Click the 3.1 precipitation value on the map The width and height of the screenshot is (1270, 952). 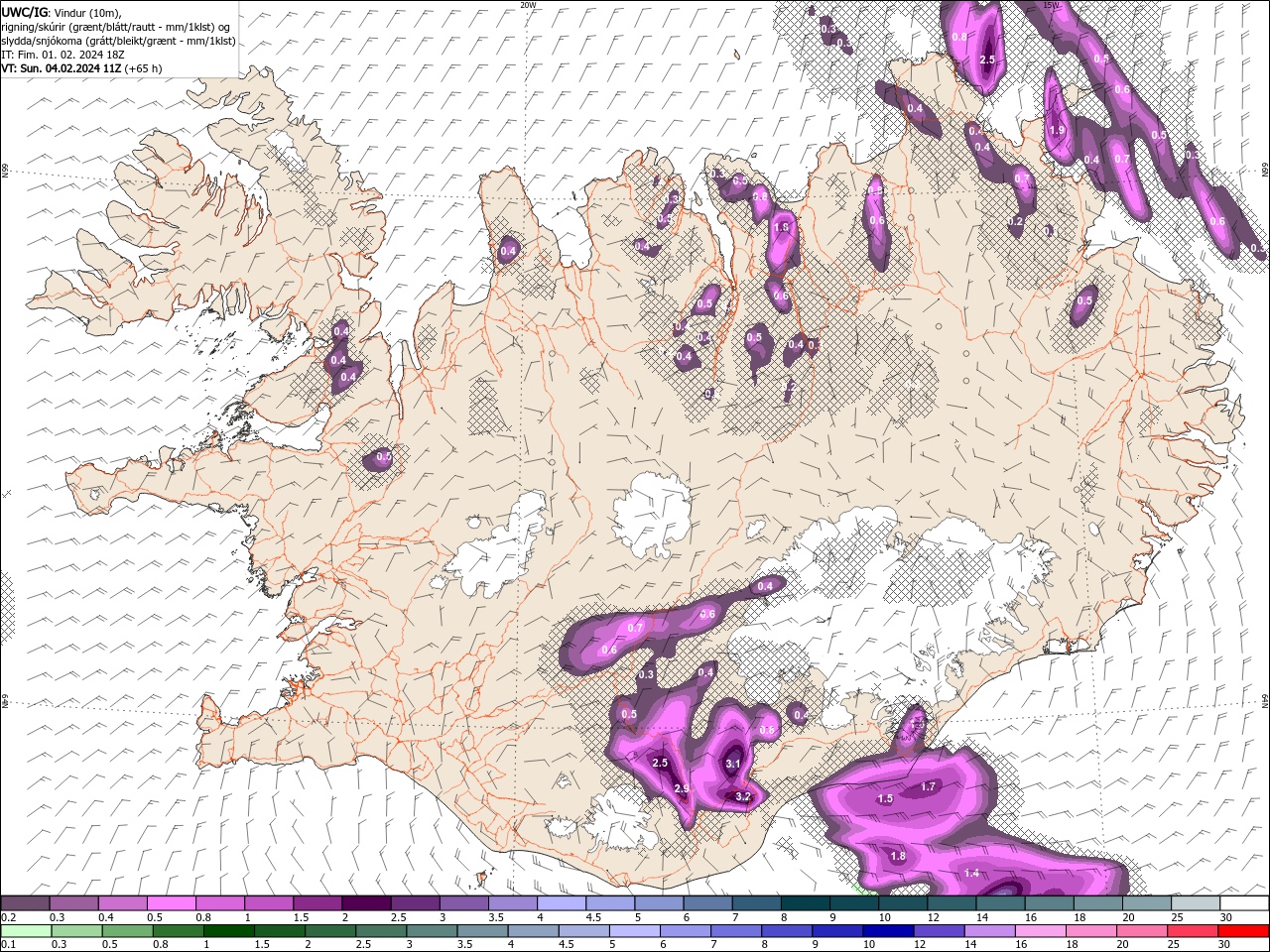click(733, 764)
